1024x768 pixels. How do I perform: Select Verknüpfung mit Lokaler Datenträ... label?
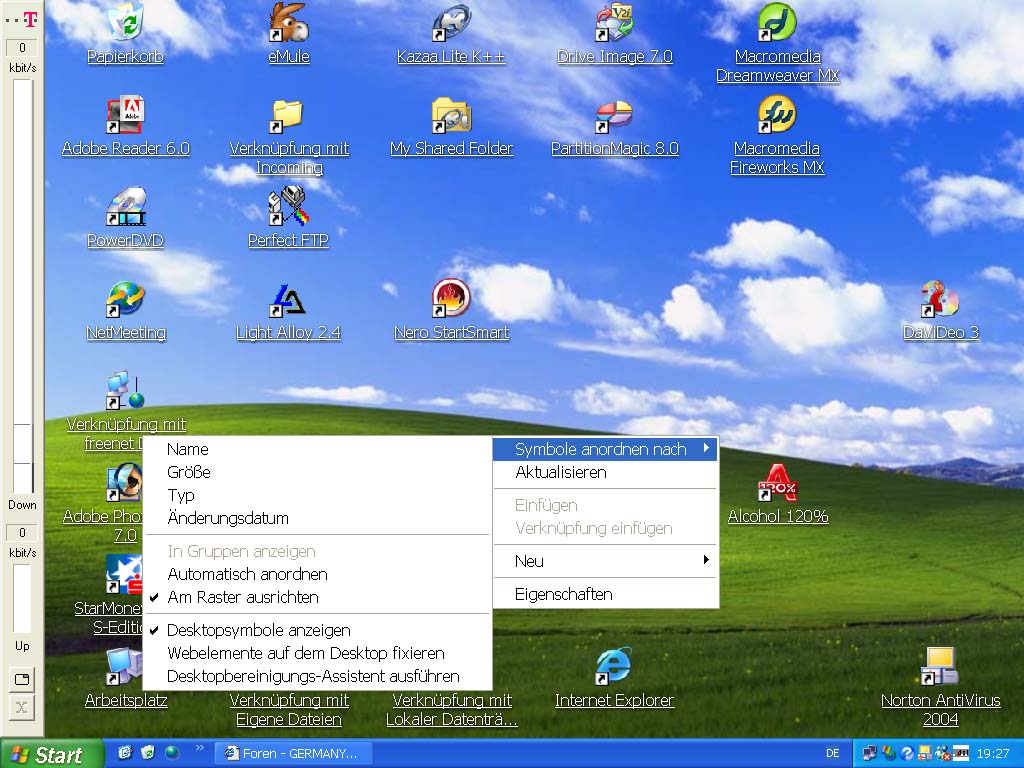tap(451, 710)
